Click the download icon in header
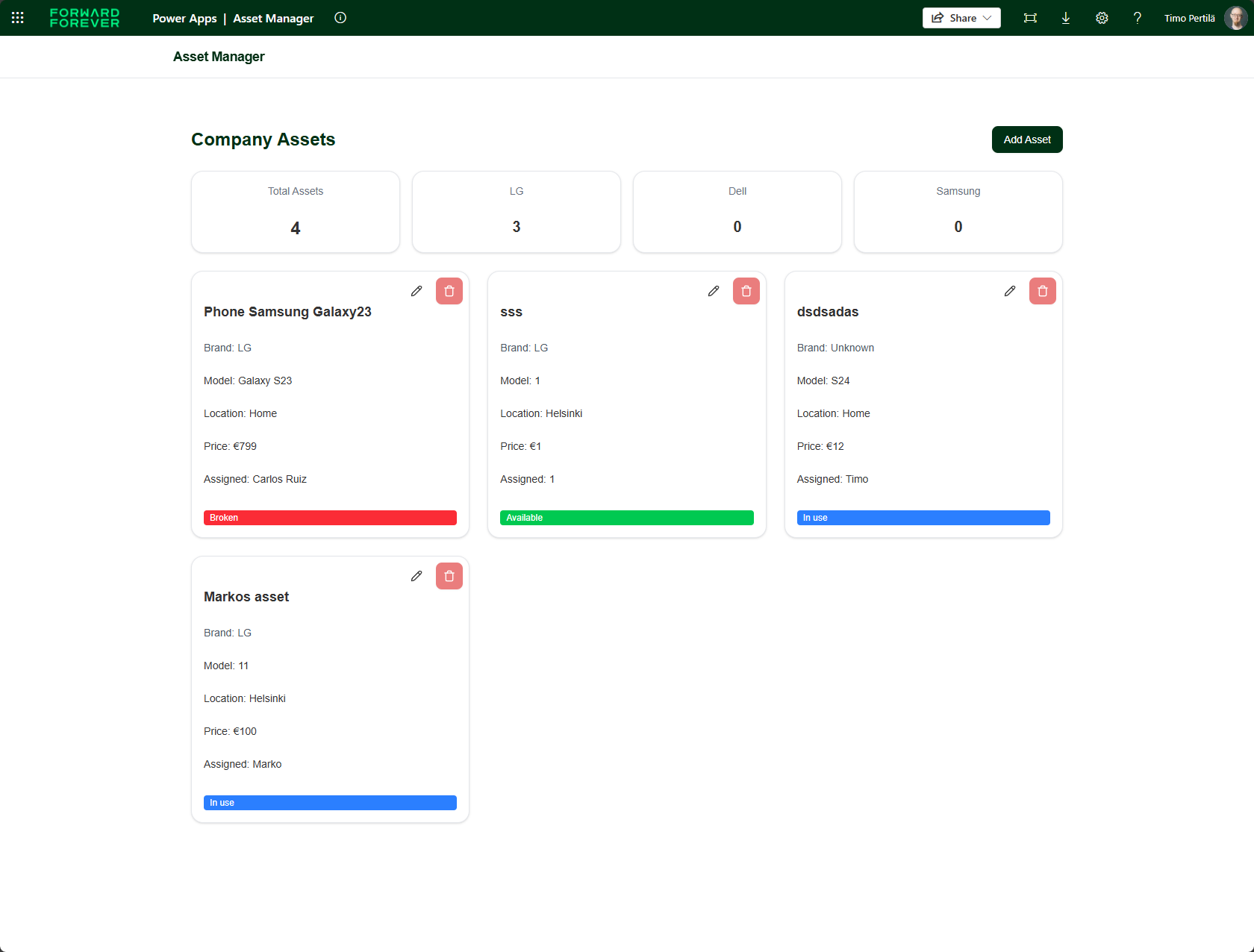The height and width of the screenshot is (952, 1254). [1066, 18]
